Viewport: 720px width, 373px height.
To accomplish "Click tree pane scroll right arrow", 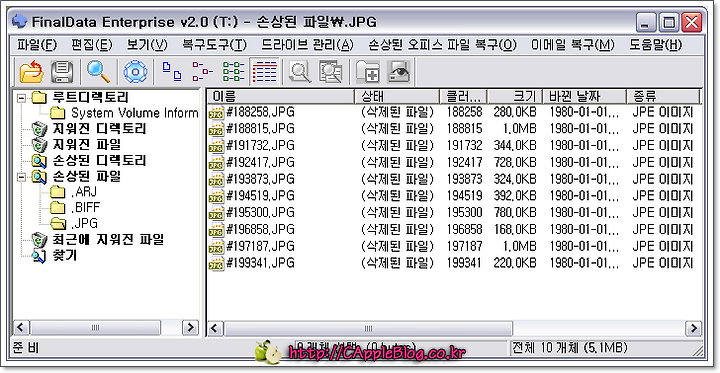I will (x=190, y=328).
